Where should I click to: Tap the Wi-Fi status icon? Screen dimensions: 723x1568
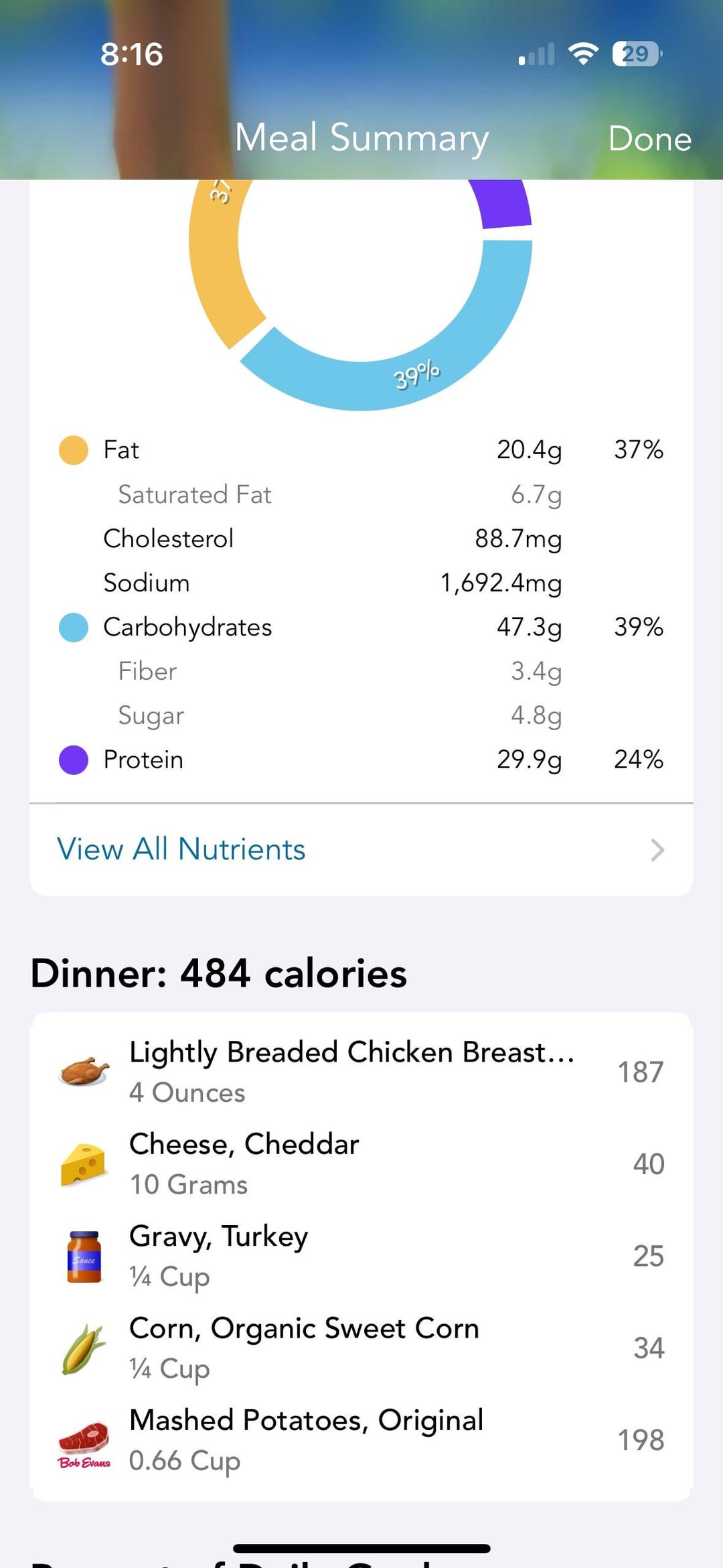pos(583,54)
